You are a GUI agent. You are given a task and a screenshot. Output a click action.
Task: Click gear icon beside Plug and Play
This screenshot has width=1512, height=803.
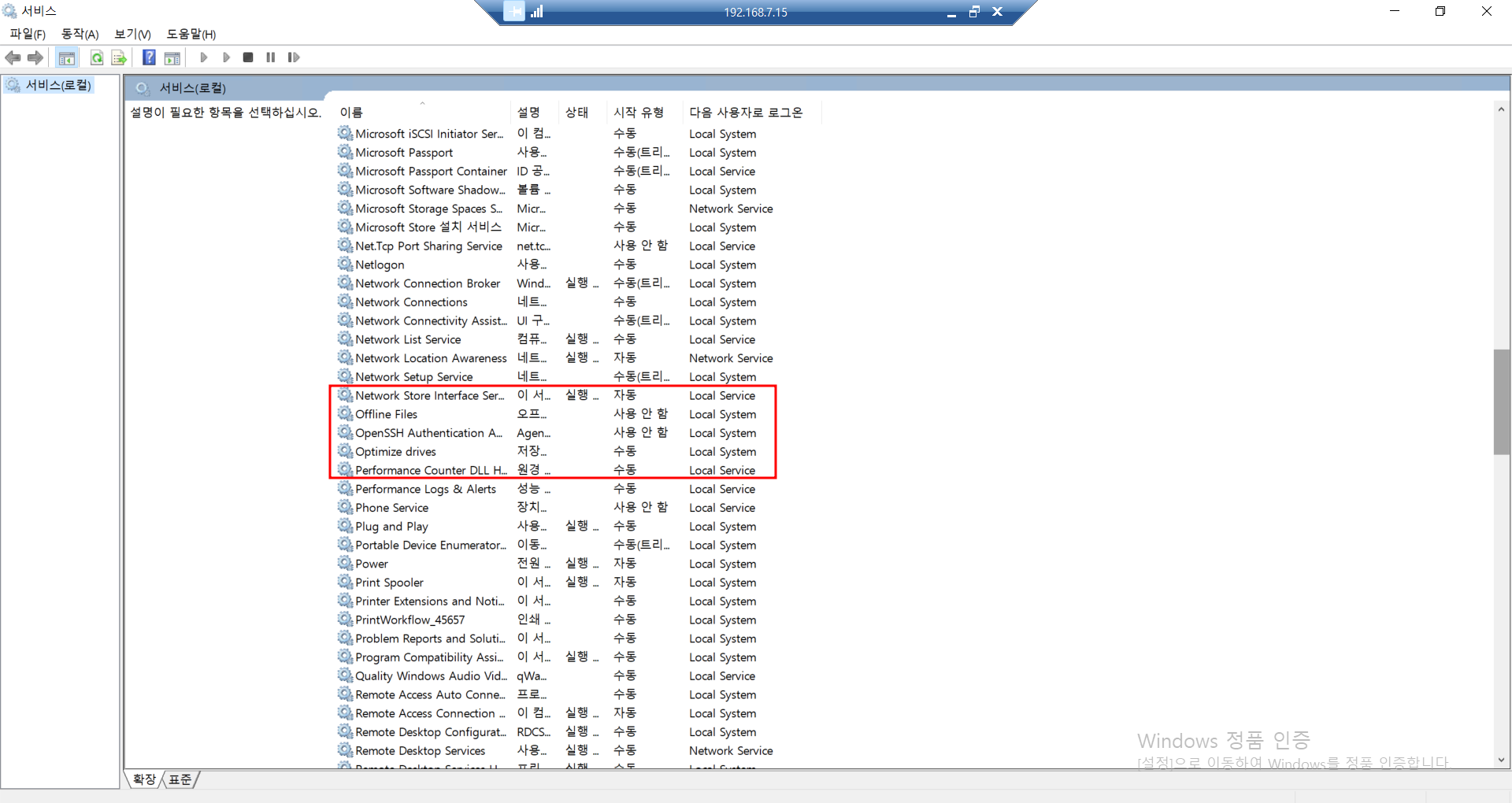tap(345, 526)
